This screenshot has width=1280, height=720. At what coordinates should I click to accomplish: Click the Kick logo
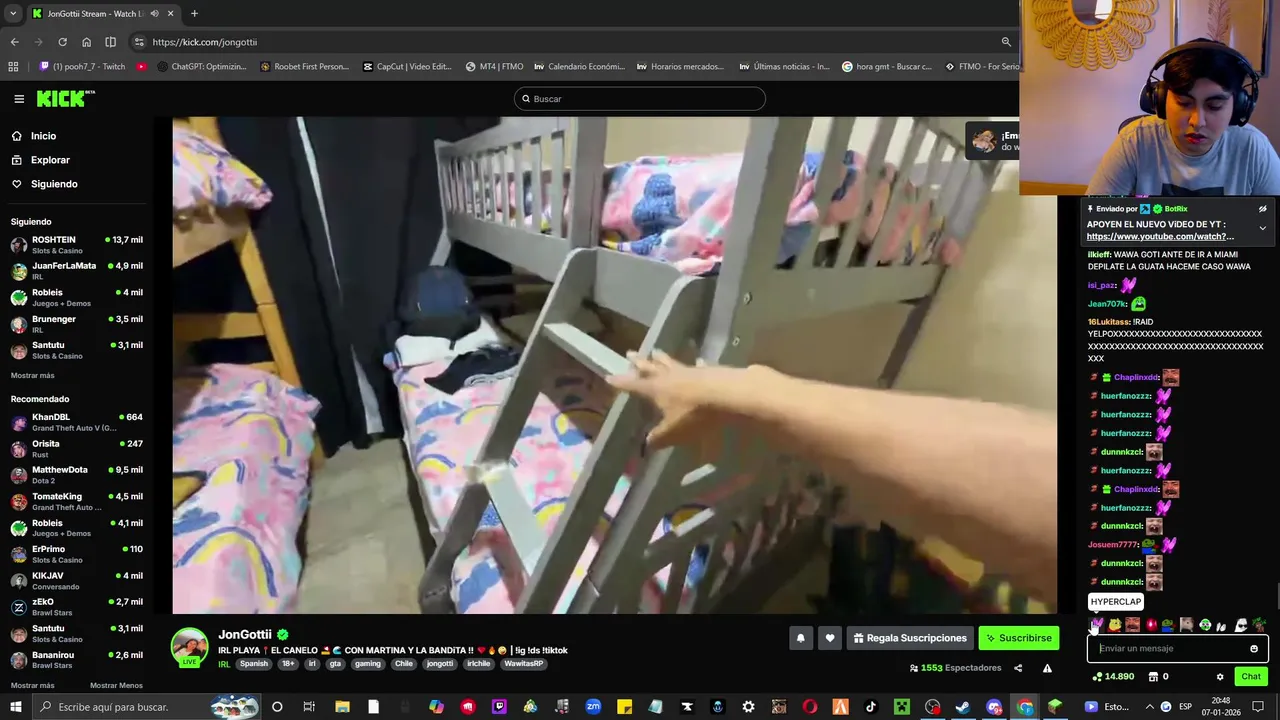pyautogui.click(x=65, y=98)
